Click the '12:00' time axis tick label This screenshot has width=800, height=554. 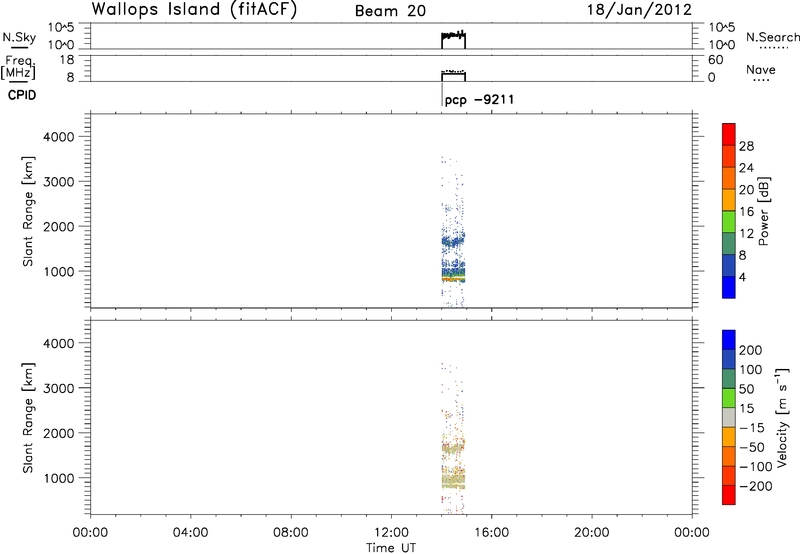pos(391,533)
